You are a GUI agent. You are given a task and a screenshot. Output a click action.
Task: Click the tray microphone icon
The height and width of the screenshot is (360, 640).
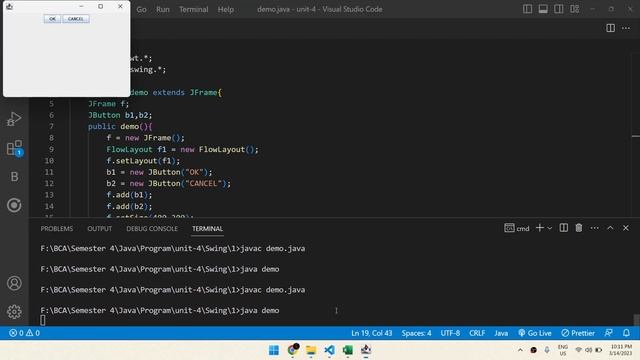(x=547, y=350)
